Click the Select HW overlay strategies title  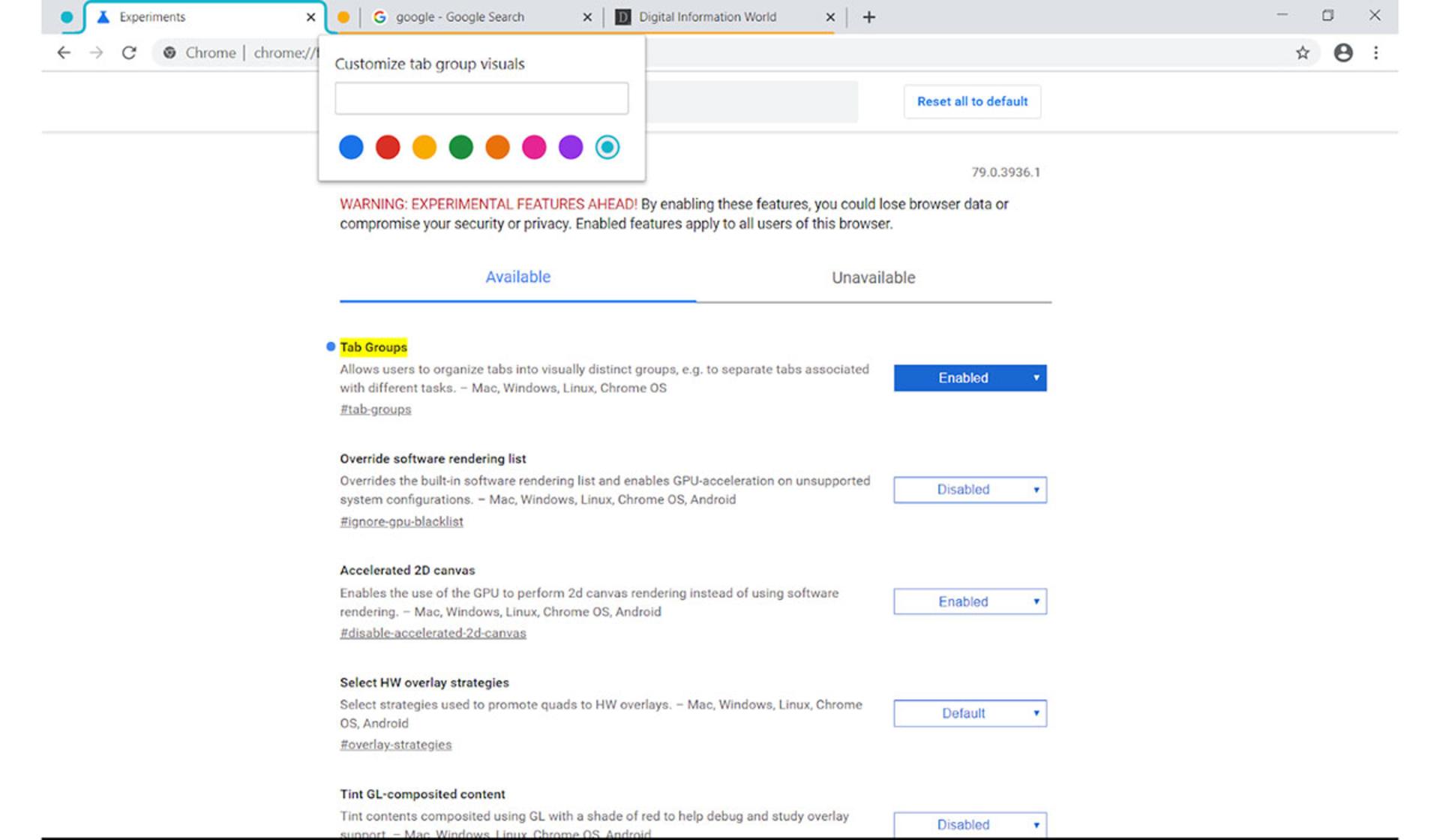click(x=424, y=682)
